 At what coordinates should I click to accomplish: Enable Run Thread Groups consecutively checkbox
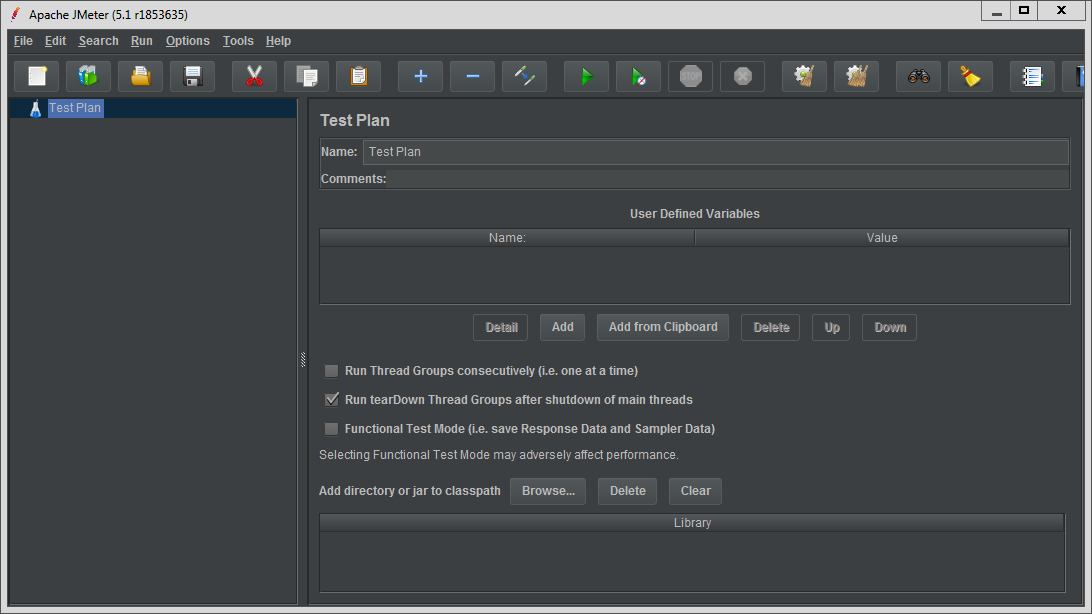332,371
